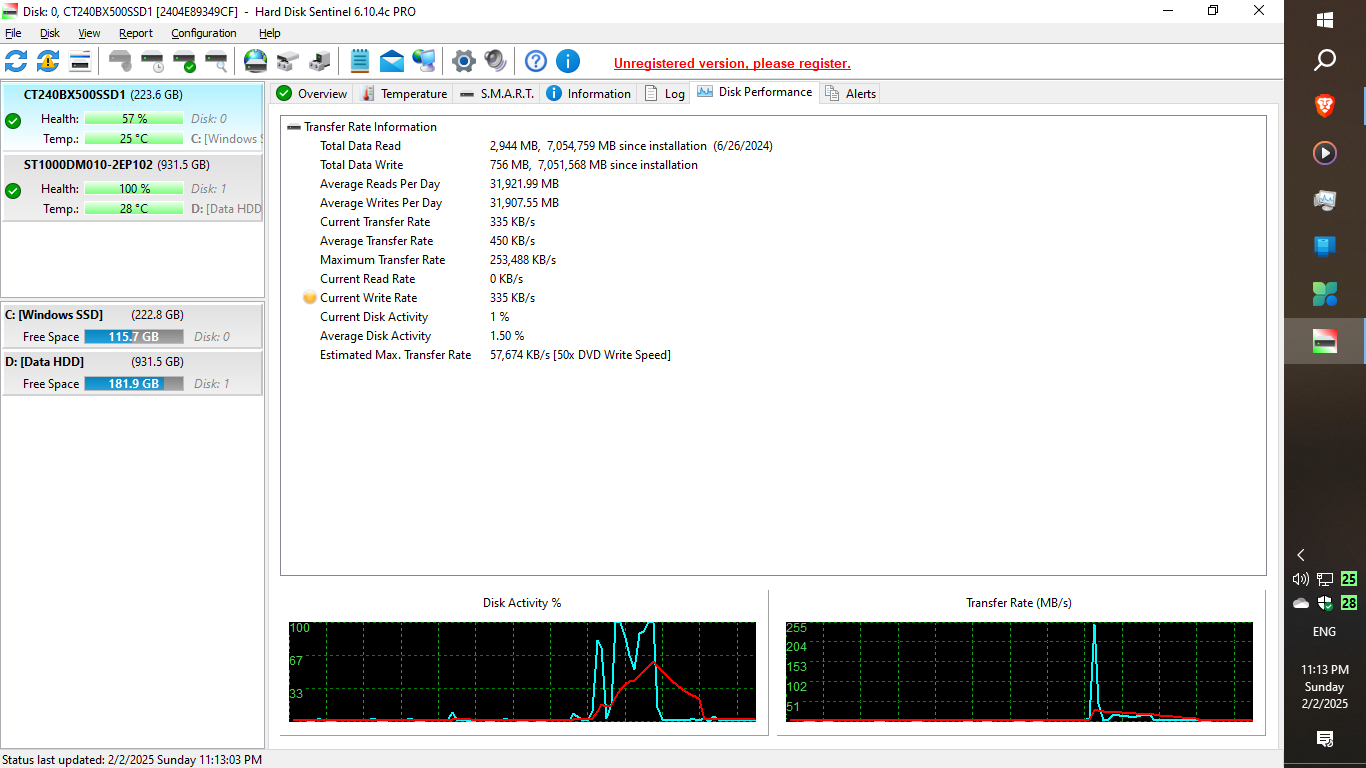Click the Disk Activity % graph
The height and width of the screenshot is (768, 1366).
pos(522,671)
